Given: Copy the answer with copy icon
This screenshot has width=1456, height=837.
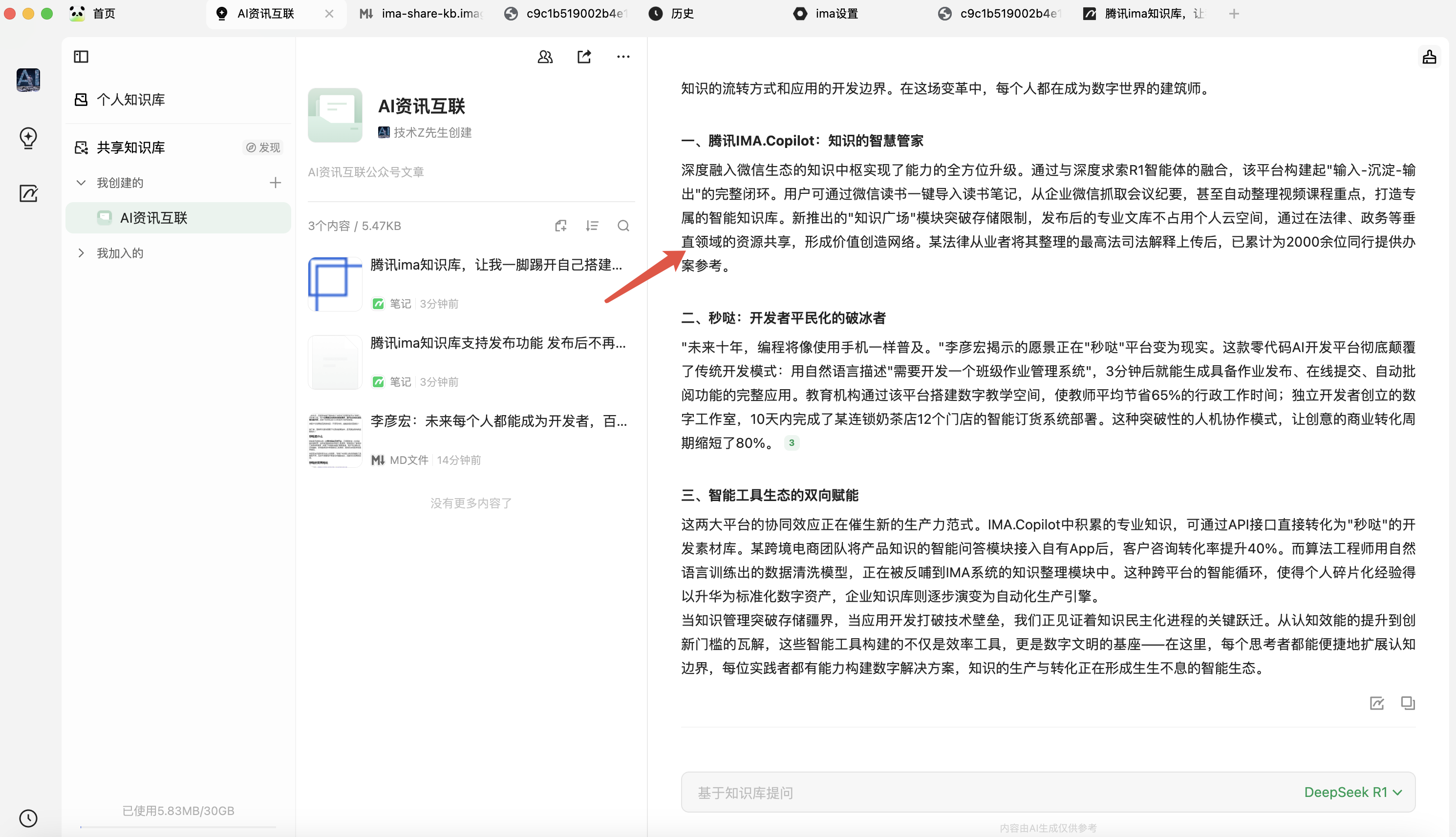Looking at the screenshot, I should [1408, 703].
